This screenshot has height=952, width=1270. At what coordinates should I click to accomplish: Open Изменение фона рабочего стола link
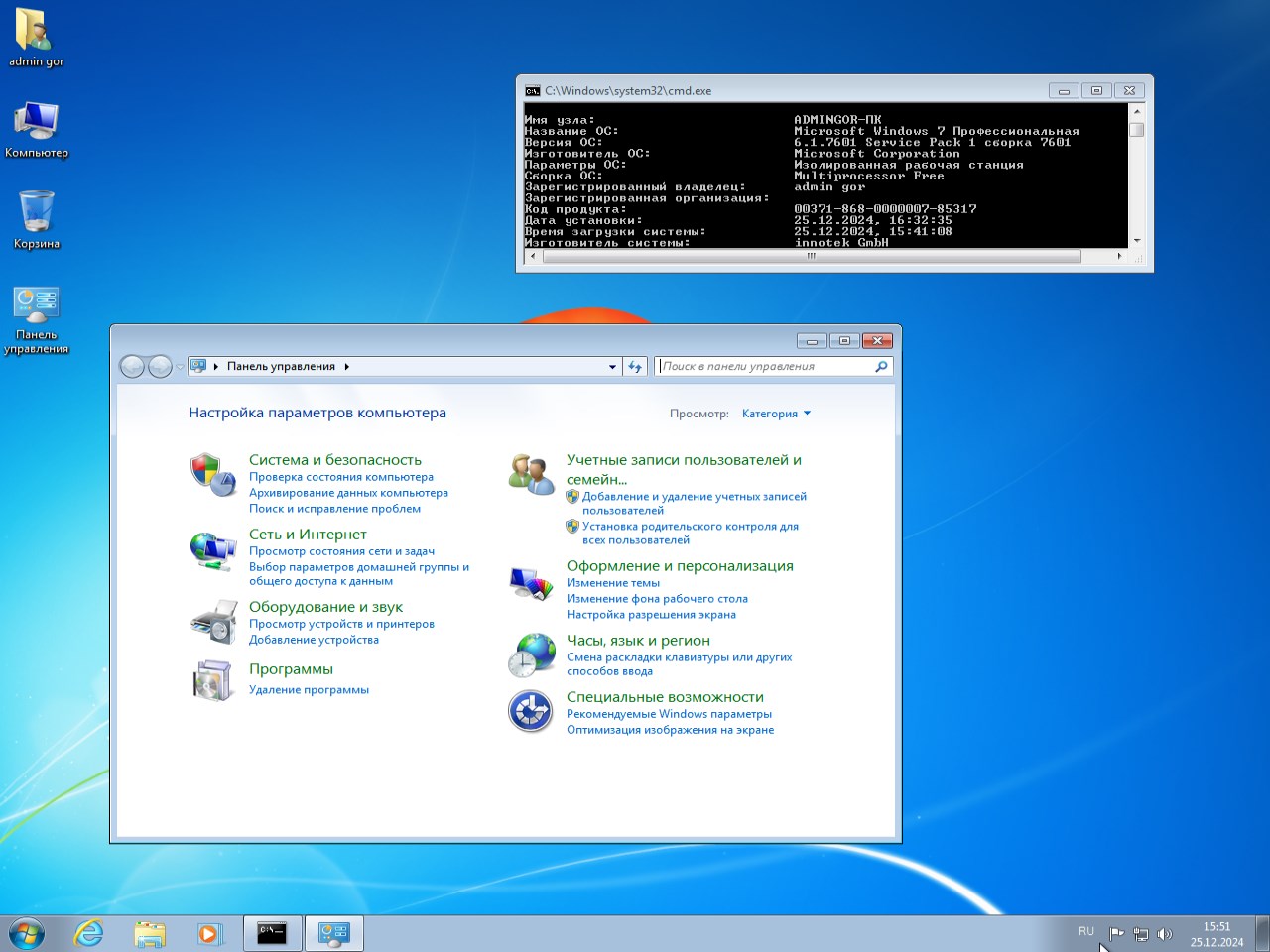657,599
